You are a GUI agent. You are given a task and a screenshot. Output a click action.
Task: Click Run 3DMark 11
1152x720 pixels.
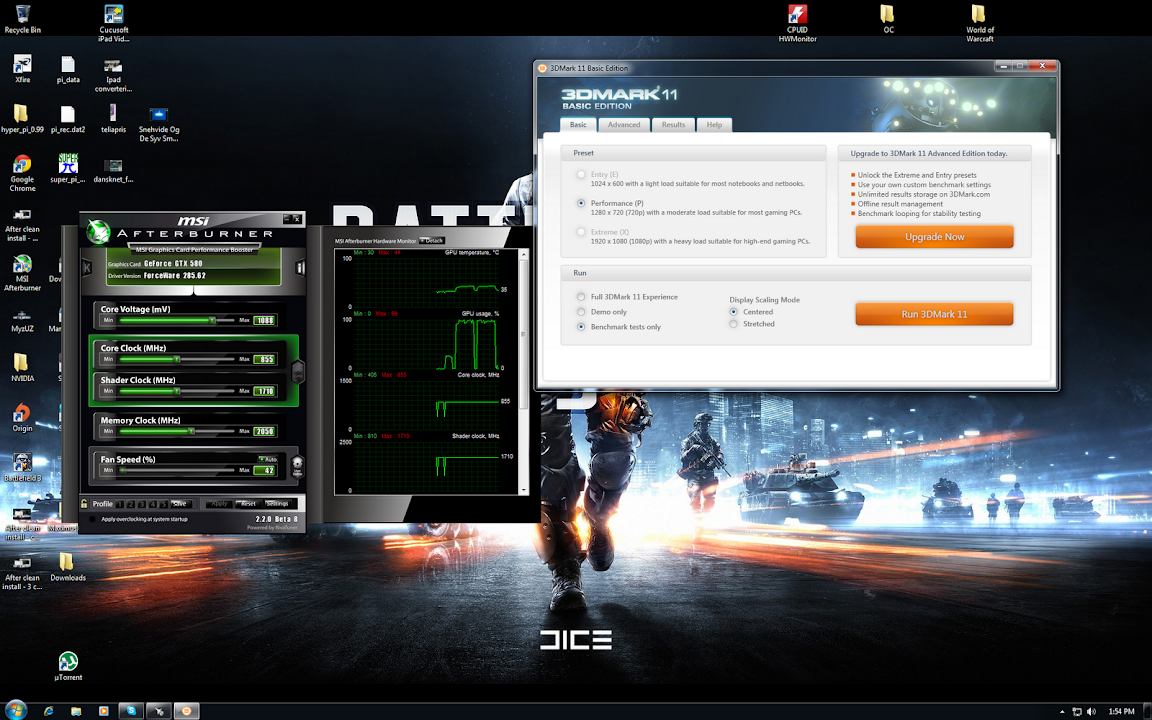pyautogui.click(x=934, y=314)
